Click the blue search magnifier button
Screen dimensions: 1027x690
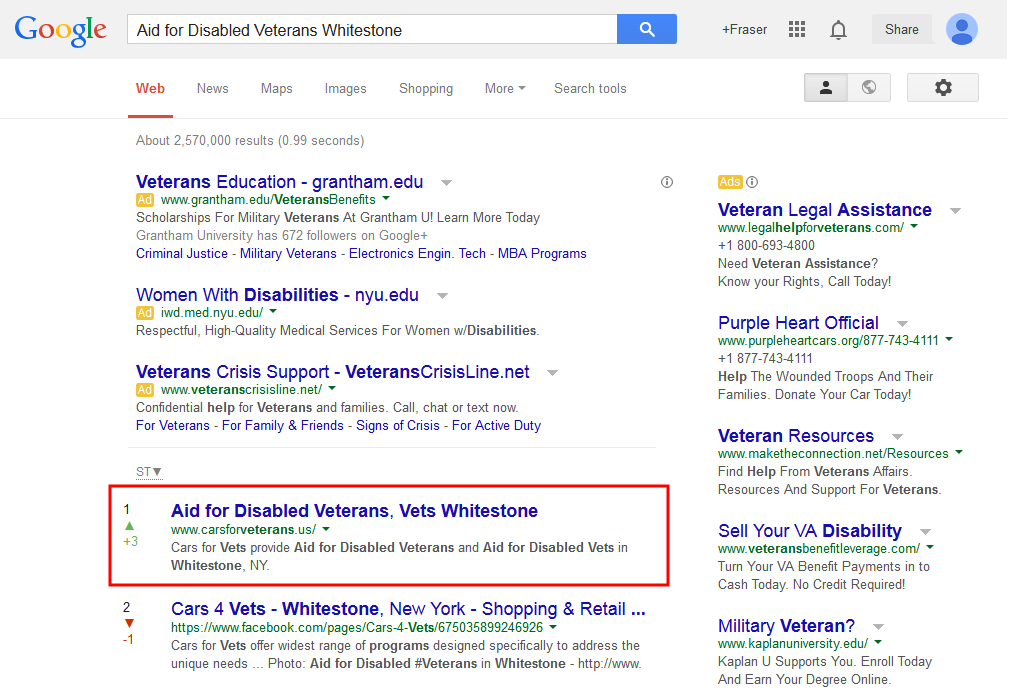pos(646,29)
